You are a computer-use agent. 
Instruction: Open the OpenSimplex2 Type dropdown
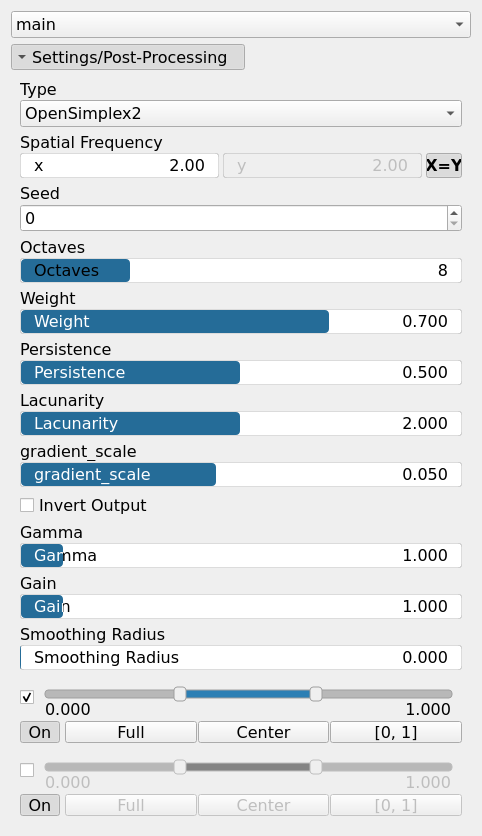240,114
